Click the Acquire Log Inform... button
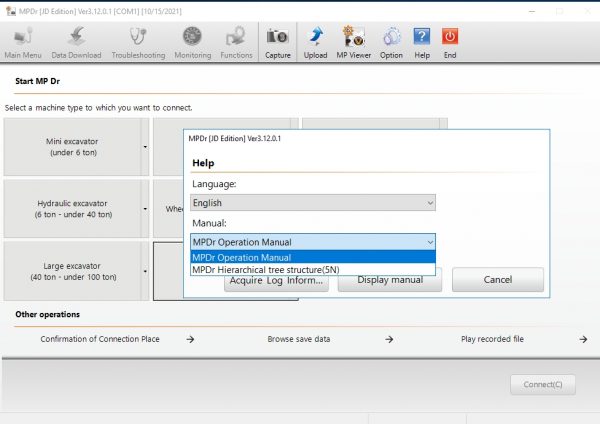 tap(276, 282)
